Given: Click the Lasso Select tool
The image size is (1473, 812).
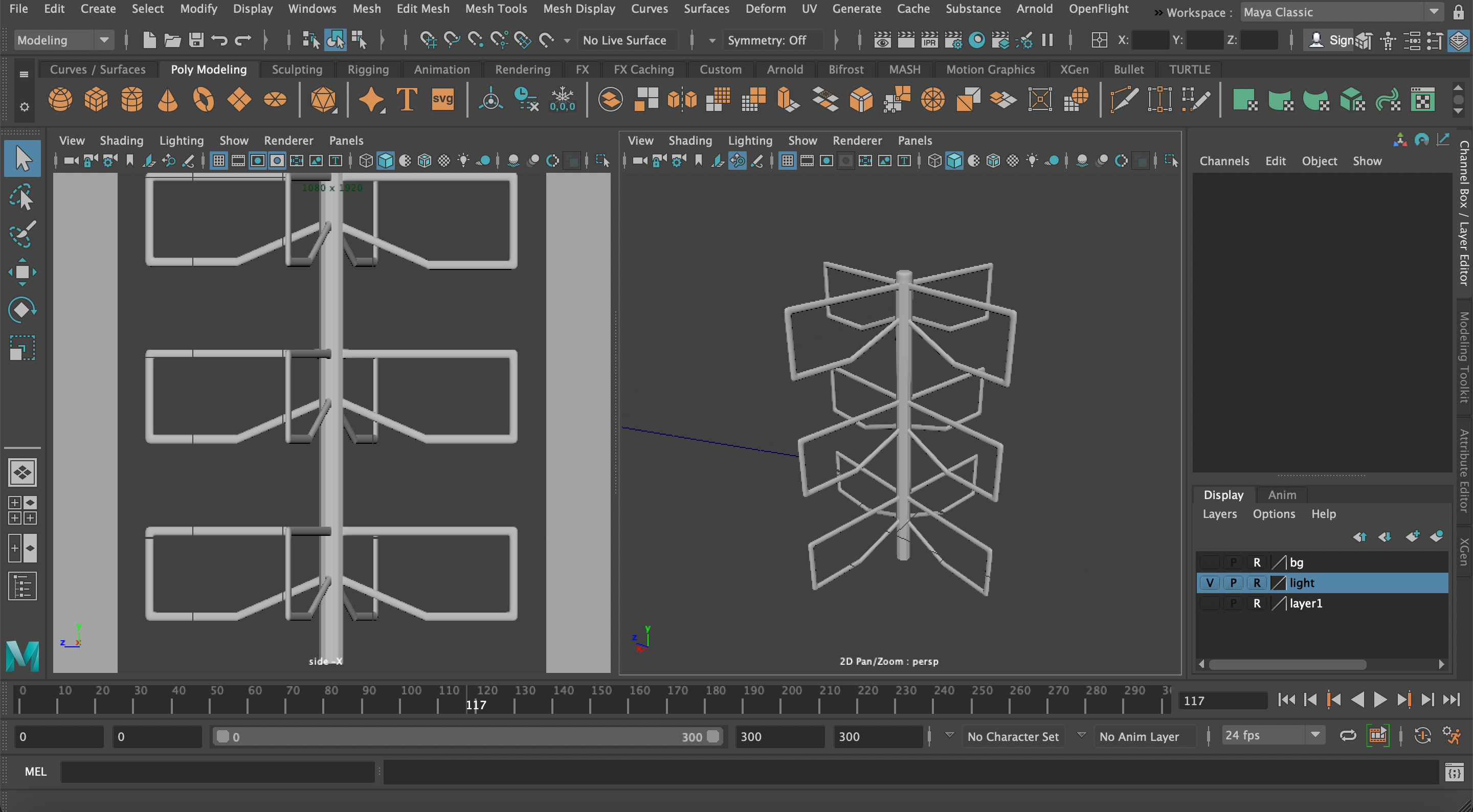Looking at the screenshot, I should [x=23, y=197].
